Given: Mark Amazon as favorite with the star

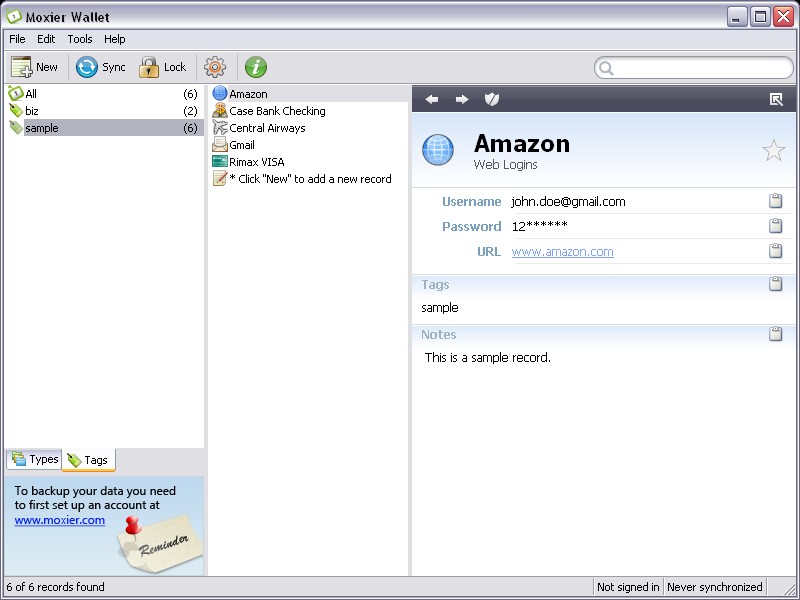Looking at the screenshot, I should pos(773,151).
